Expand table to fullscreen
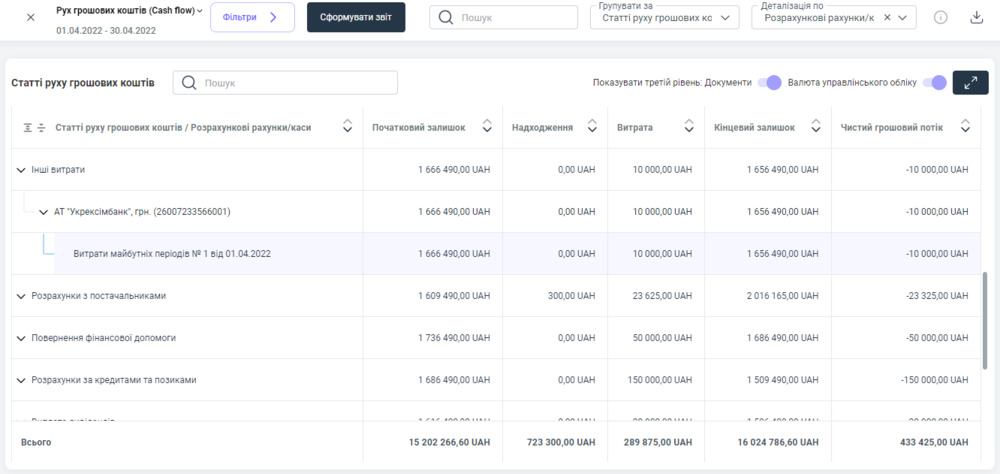The image size is (1000, 474). (x=970, y=83)
